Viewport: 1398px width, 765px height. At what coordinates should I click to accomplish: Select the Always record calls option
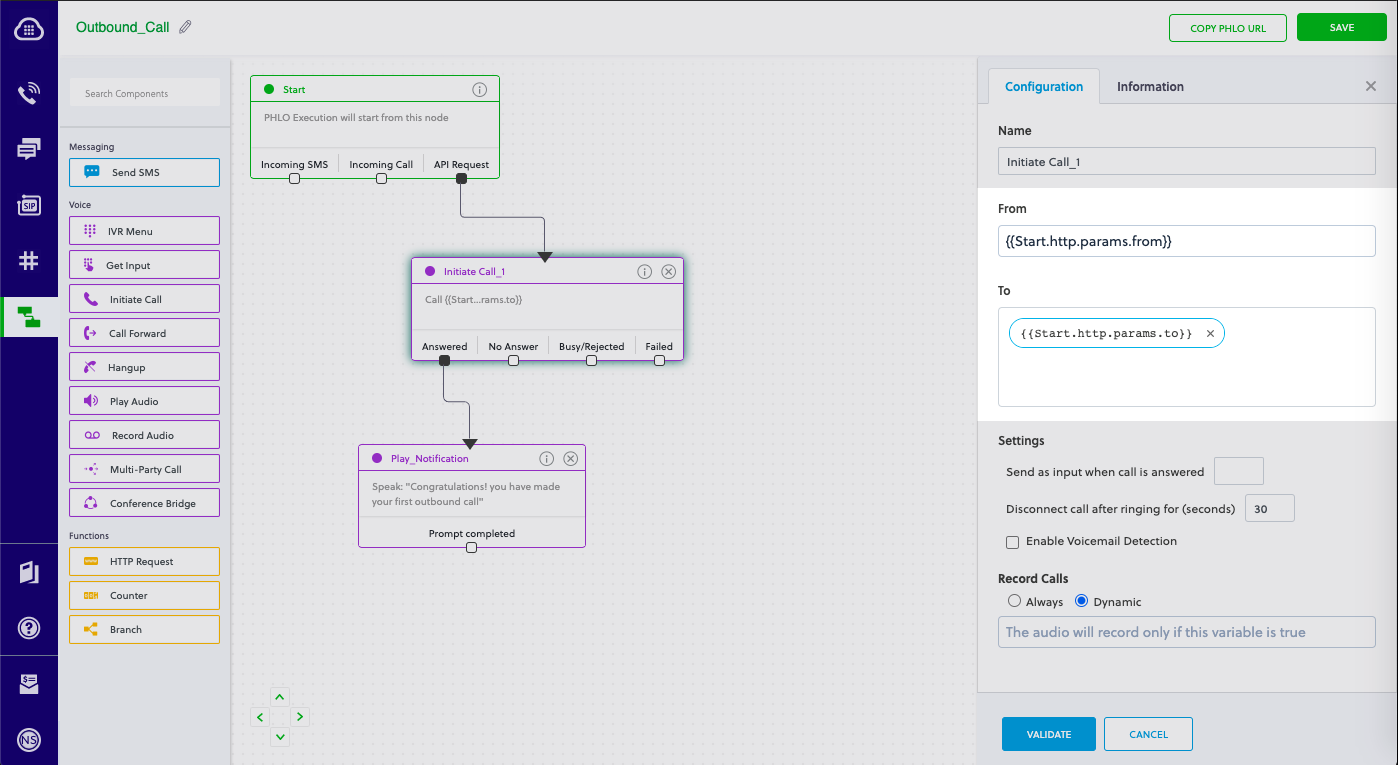click(x=1014, y=601)
